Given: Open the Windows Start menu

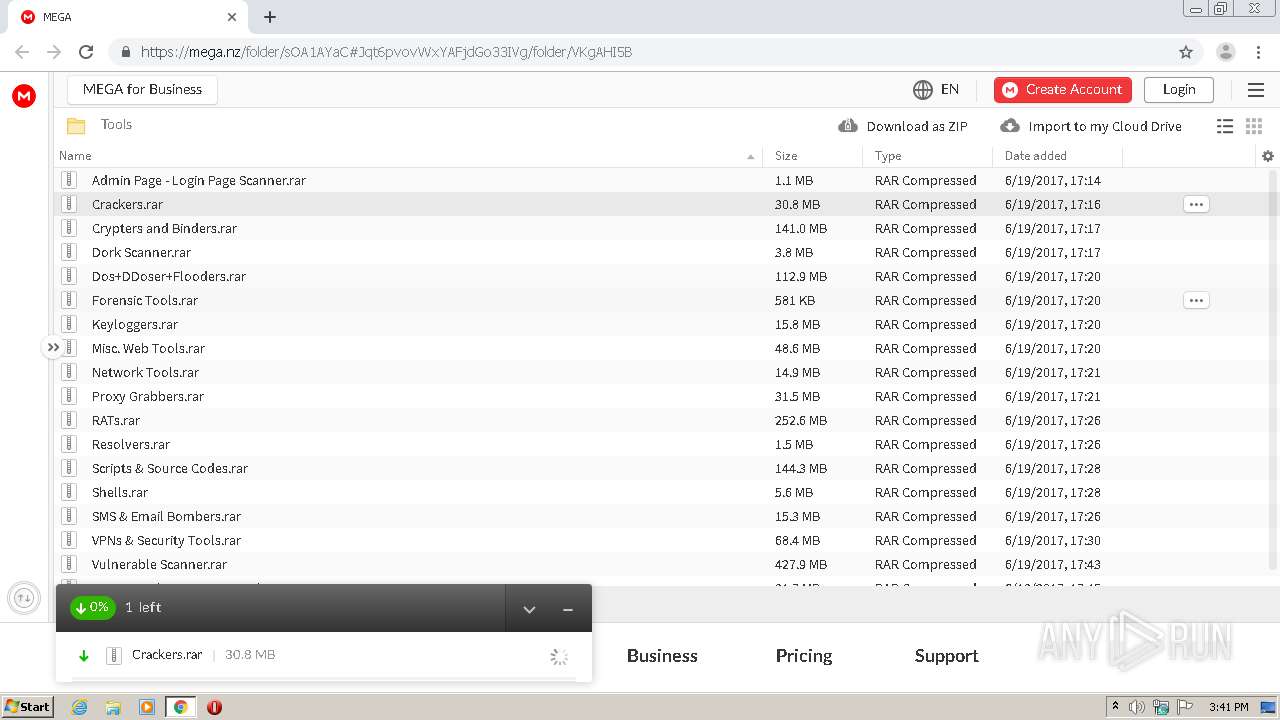Looking at the screenshot, I should coord(28,706).
